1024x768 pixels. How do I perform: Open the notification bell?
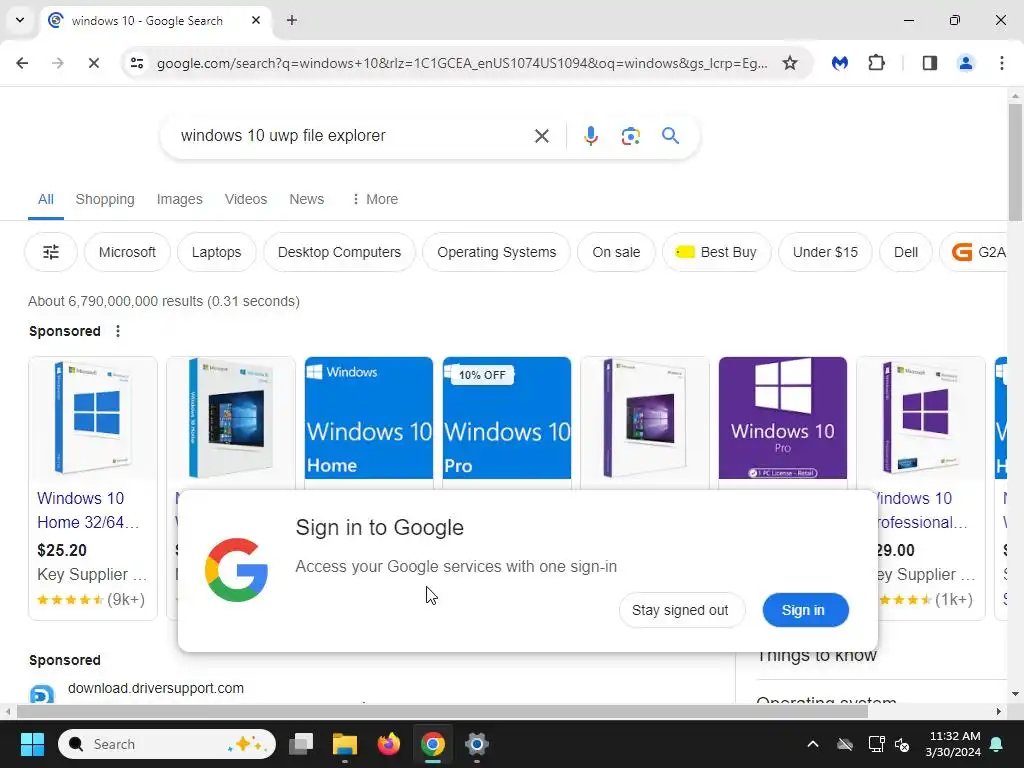click(x=997, y=744)
